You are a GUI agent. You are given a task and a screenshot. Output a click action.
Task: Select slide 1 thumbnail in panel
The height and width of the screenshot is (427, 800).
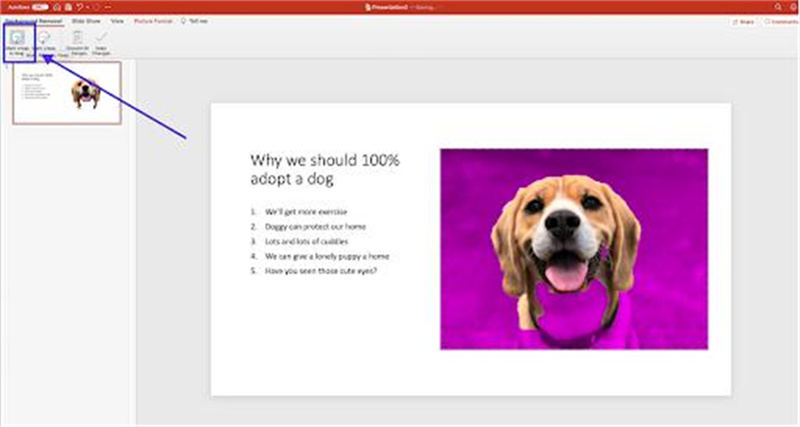[67, 93]
